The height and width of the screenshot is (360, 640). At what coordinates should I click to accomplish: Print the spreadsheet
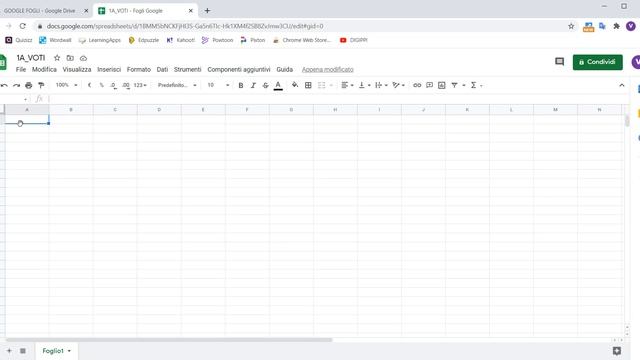pyautogui.click(x=29, y=85)
